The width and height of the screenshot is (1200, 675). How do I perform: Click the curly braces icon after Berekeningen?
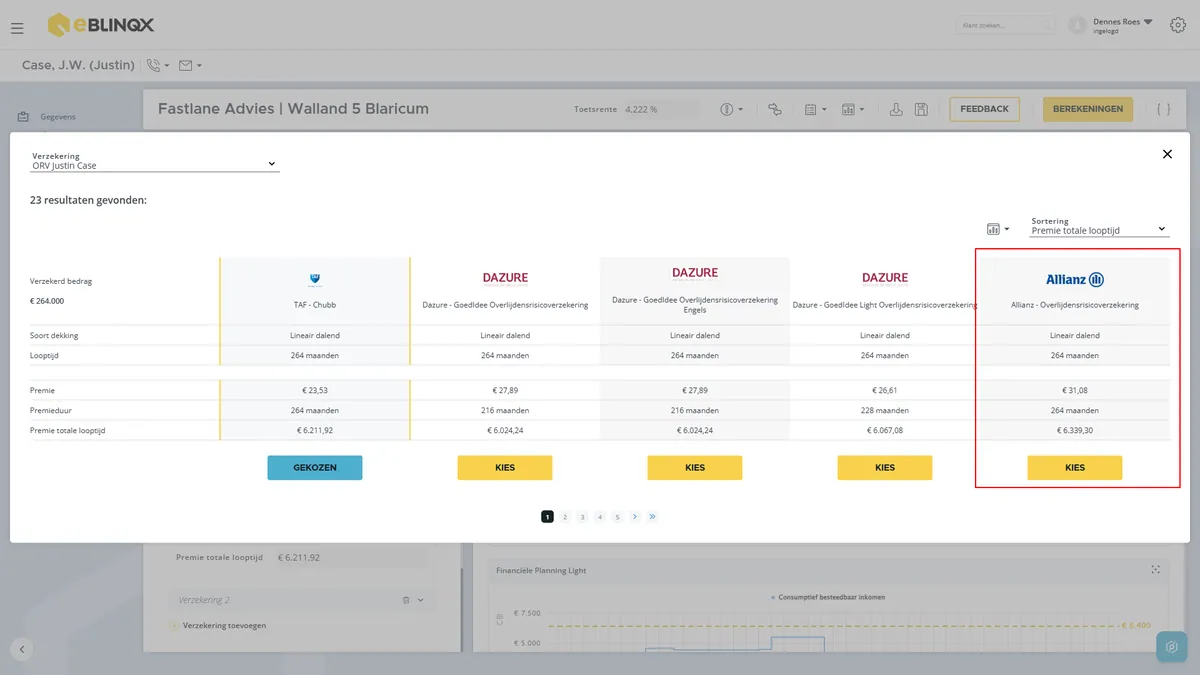(x=1163, y=109)
